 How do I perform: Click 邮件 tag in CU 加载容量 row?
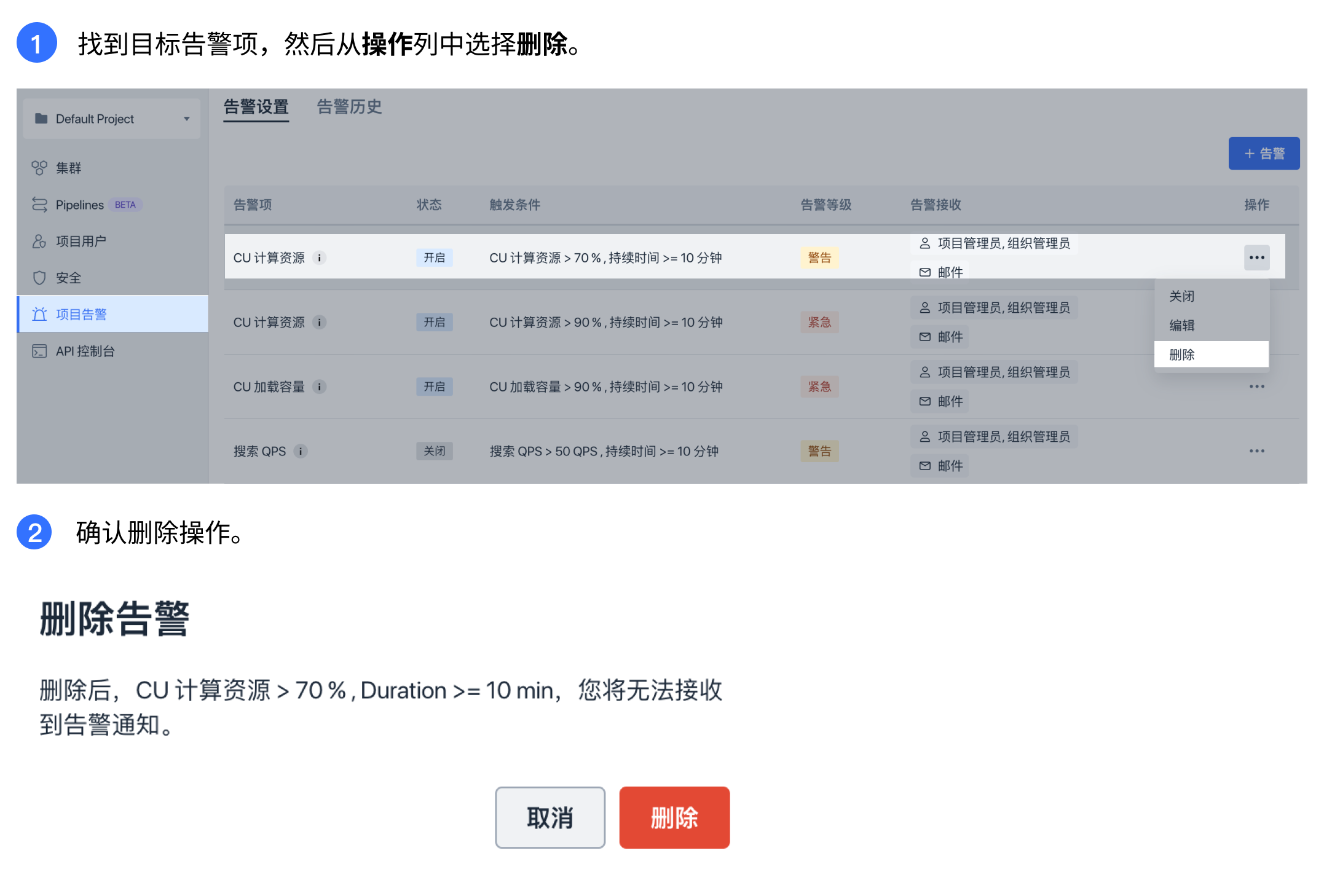(x=940, y=401)
